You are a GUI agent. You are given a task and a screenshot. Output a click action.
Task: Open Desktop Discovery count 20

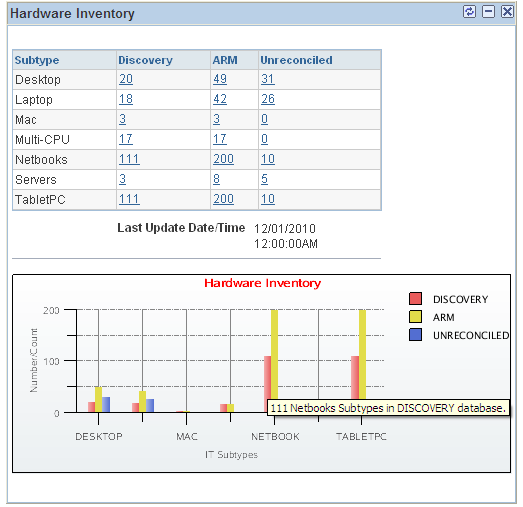(x=126, y=79)
